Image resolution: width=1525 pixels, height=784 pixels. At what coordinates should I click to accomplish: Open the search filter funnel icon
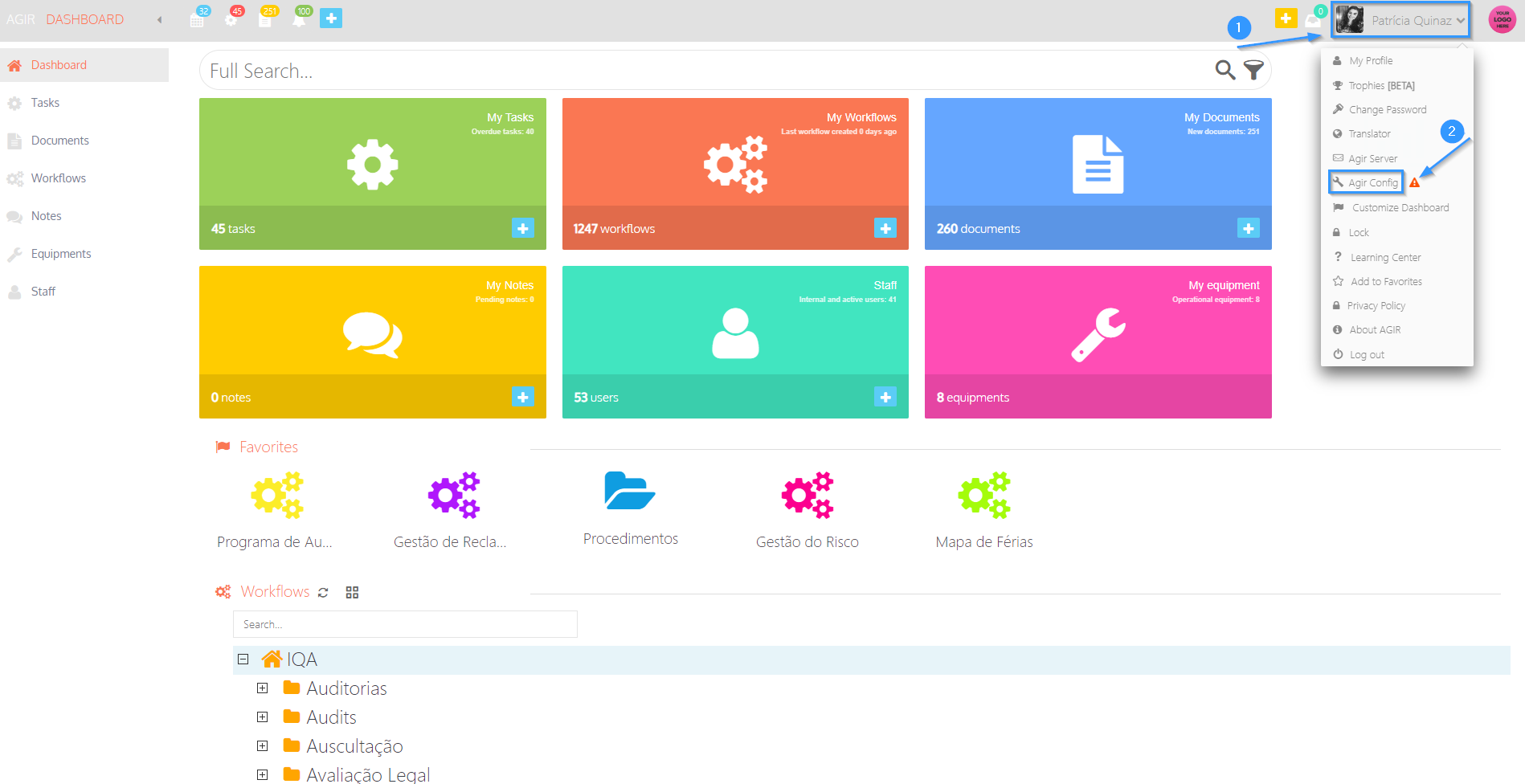point(1253,70)
